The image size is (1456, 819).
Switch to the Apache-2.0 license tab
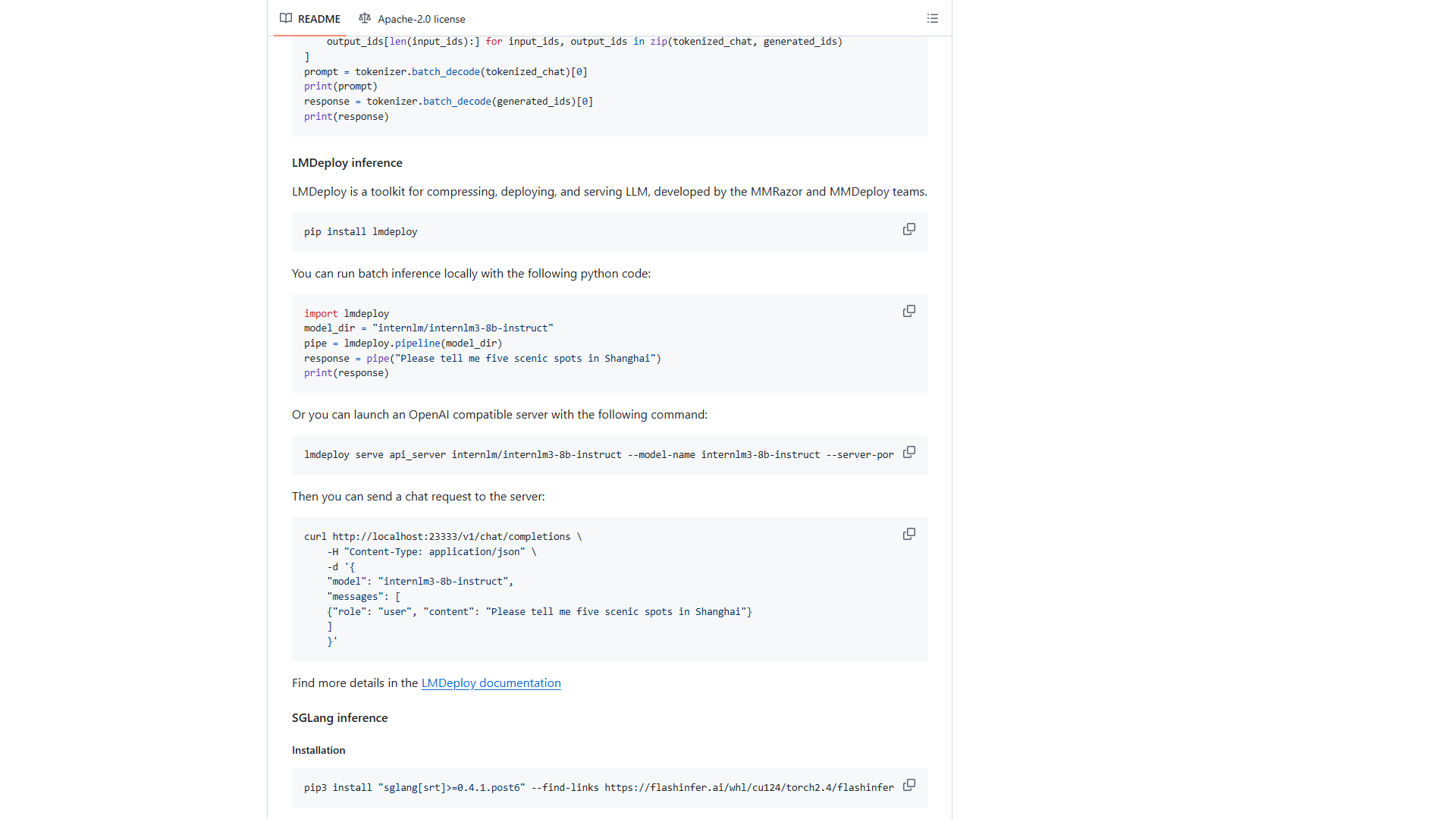point(412,18)
